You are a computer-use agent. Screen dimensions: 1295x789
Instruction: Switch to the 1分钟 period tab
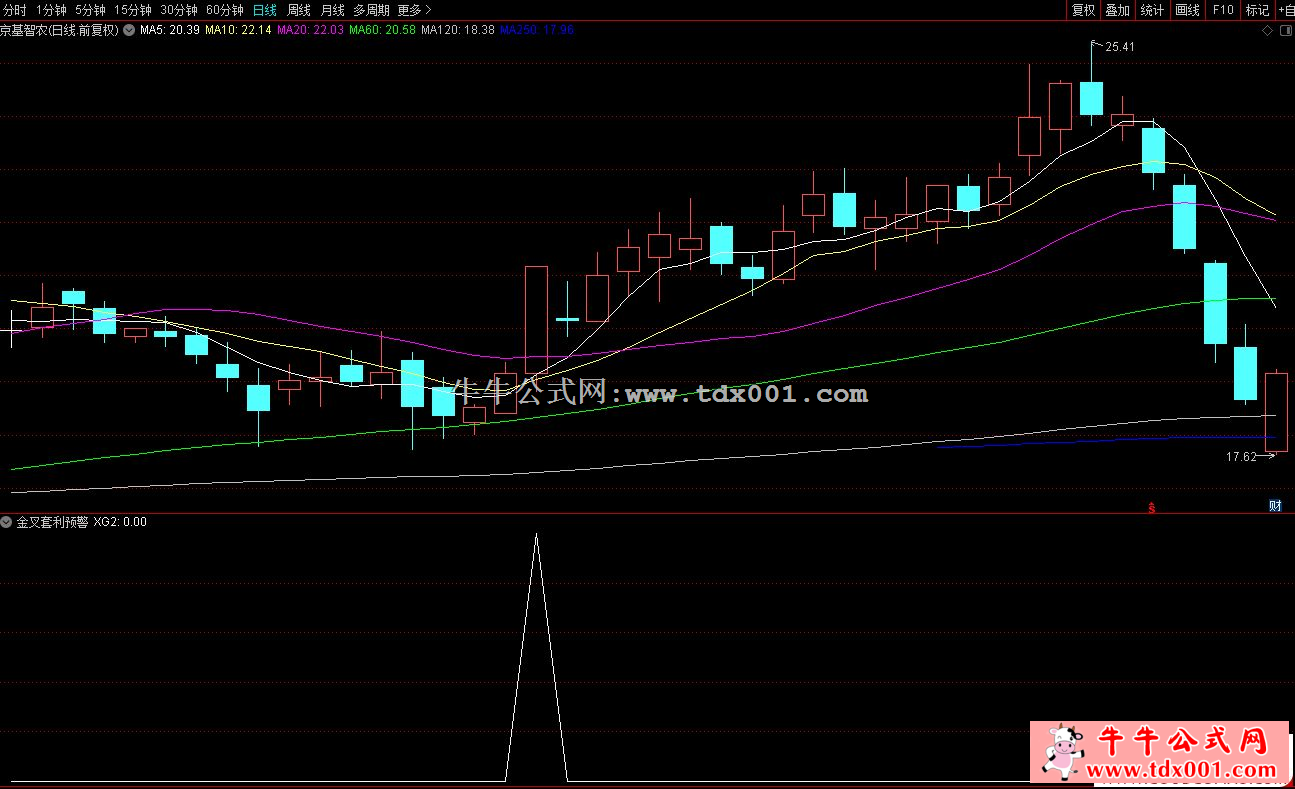click(51, 10)
